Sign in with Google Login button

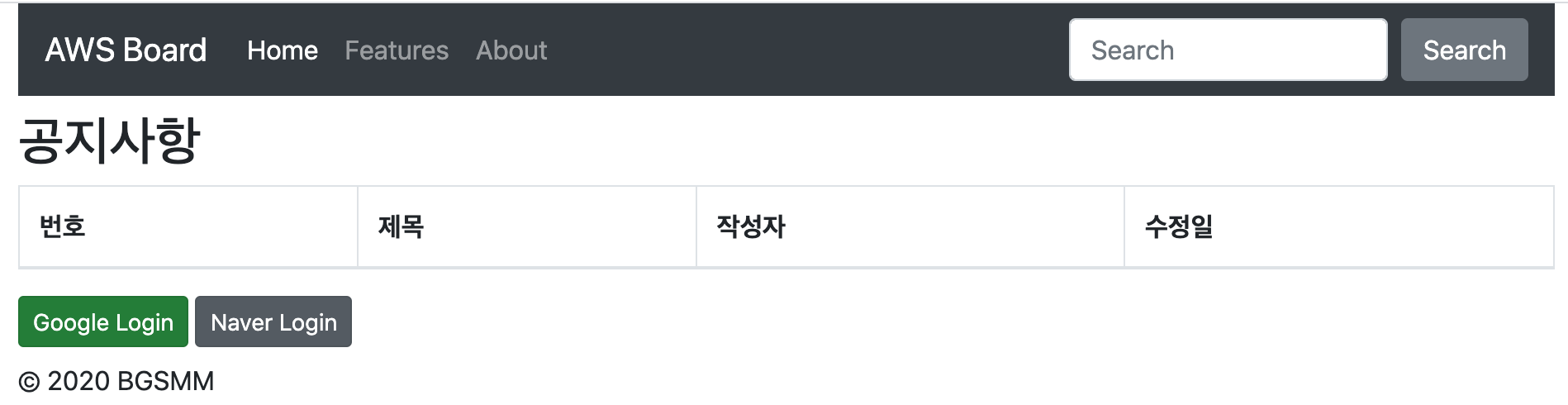(103, 322)
